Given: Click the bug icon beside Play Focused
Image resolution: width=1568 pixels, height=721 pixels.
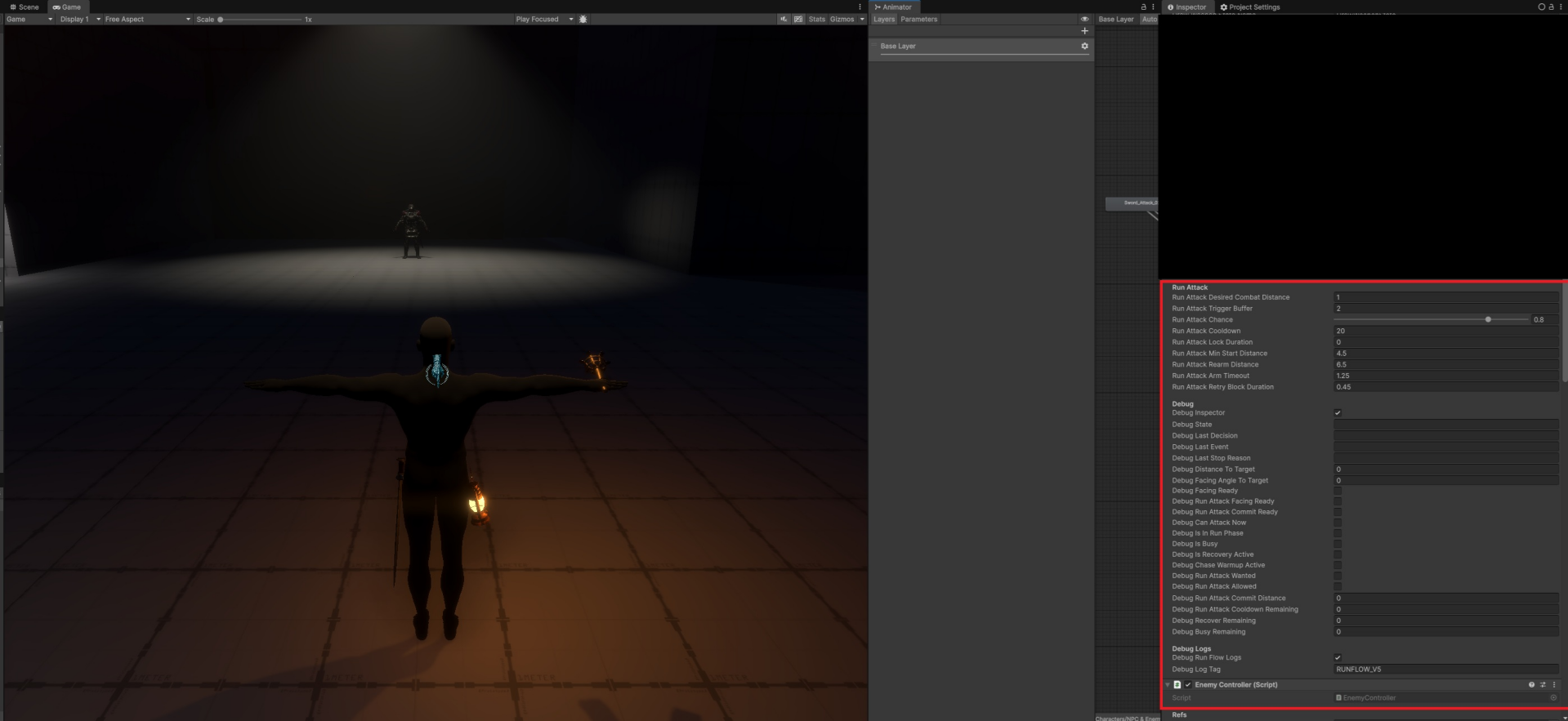Looking at the screenshot, I should click(583, 19).
